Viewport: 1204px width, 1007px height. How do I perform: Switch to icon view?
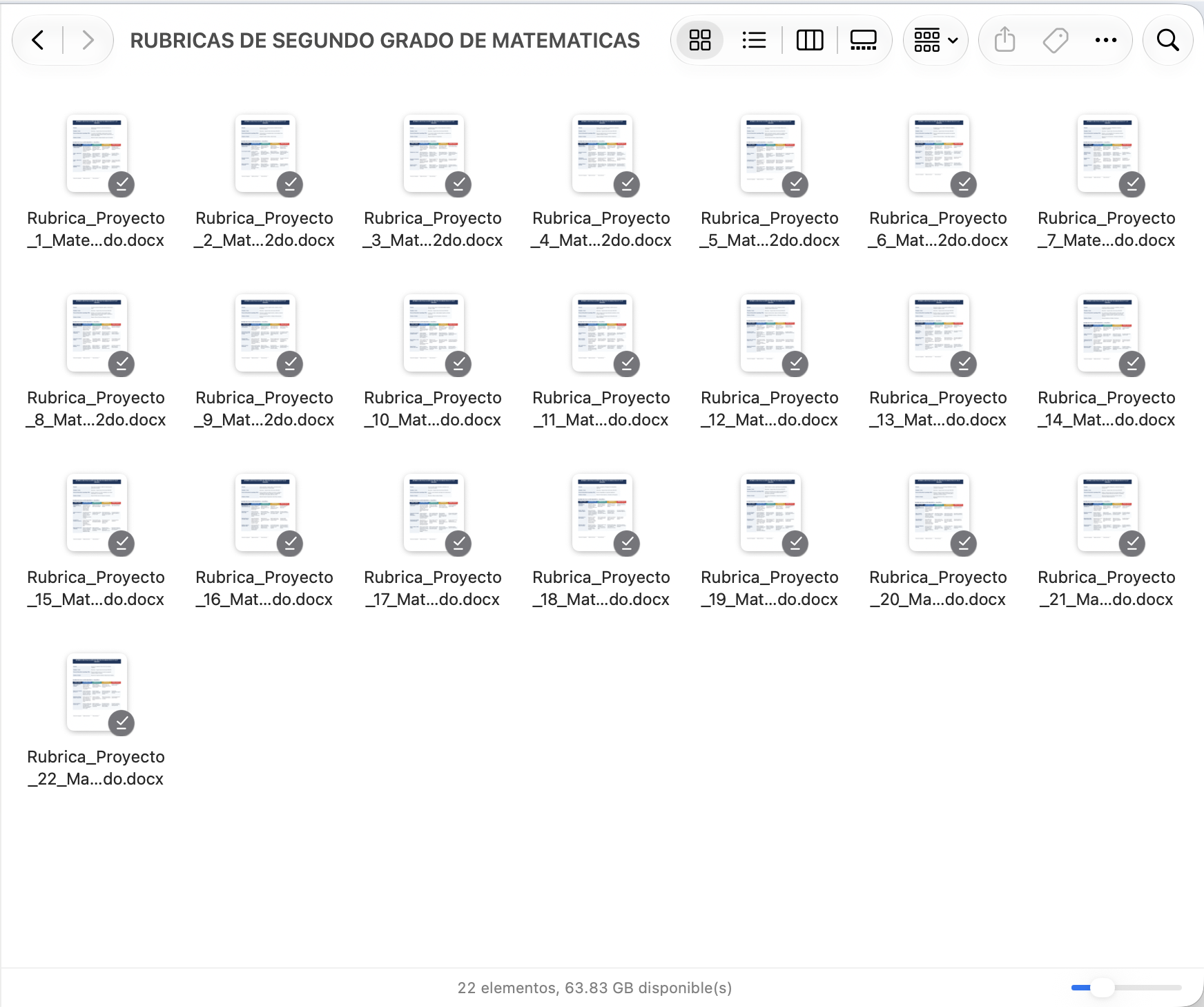[x=700, y=40]
